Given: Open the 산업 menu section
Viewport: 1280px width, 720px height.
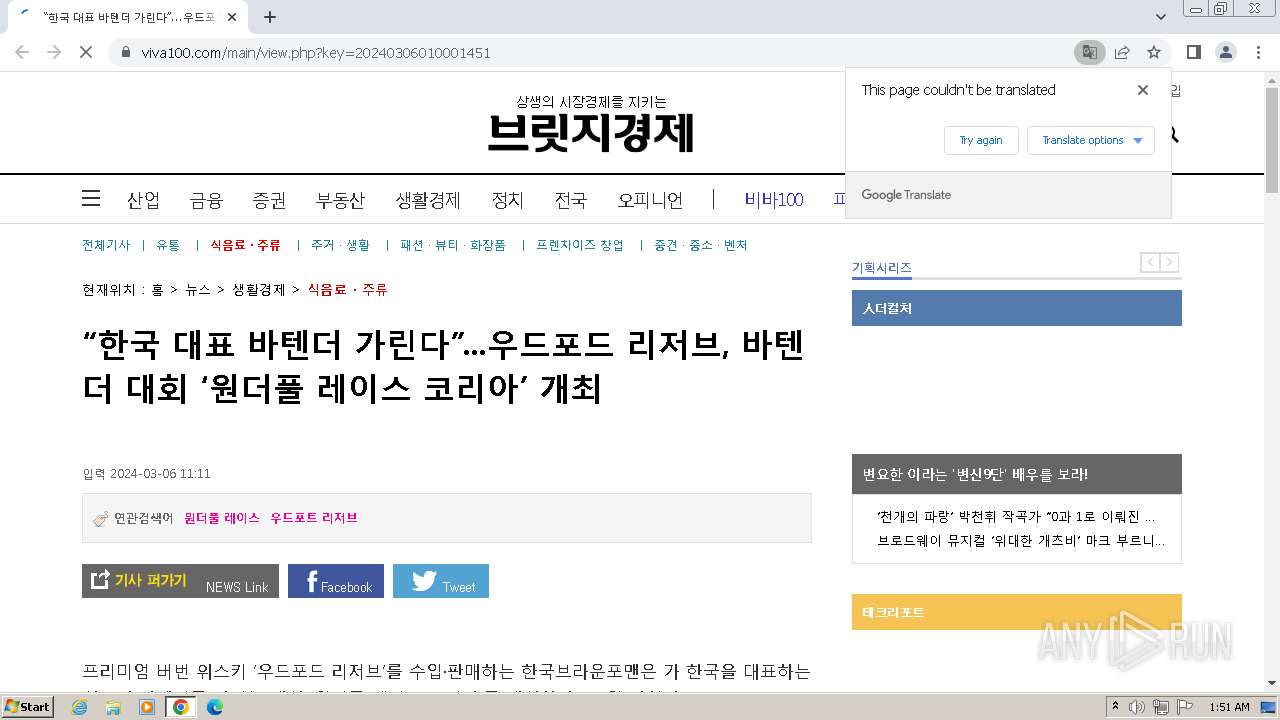Looking at the screenshot, I should pyautogui.click(x=143, y=200).
